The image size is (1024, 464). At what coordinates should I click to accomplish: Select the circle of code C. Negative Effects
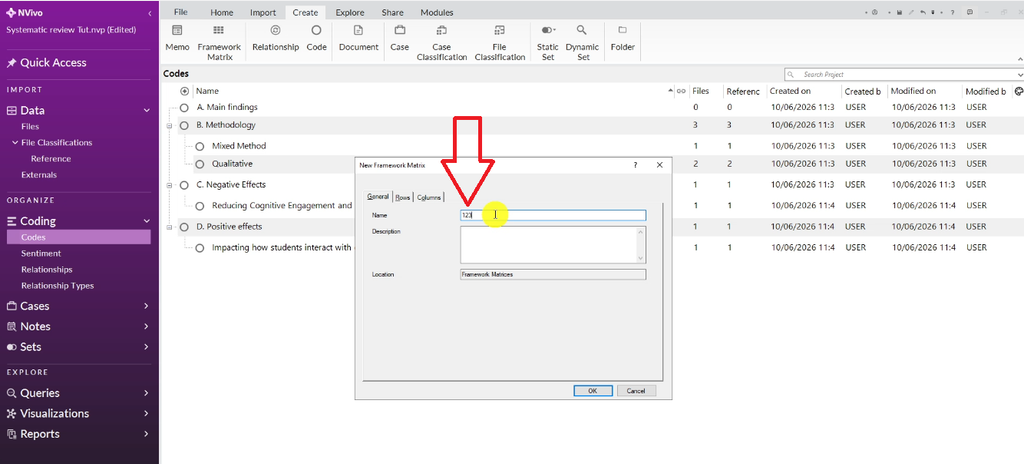[184, 185]
